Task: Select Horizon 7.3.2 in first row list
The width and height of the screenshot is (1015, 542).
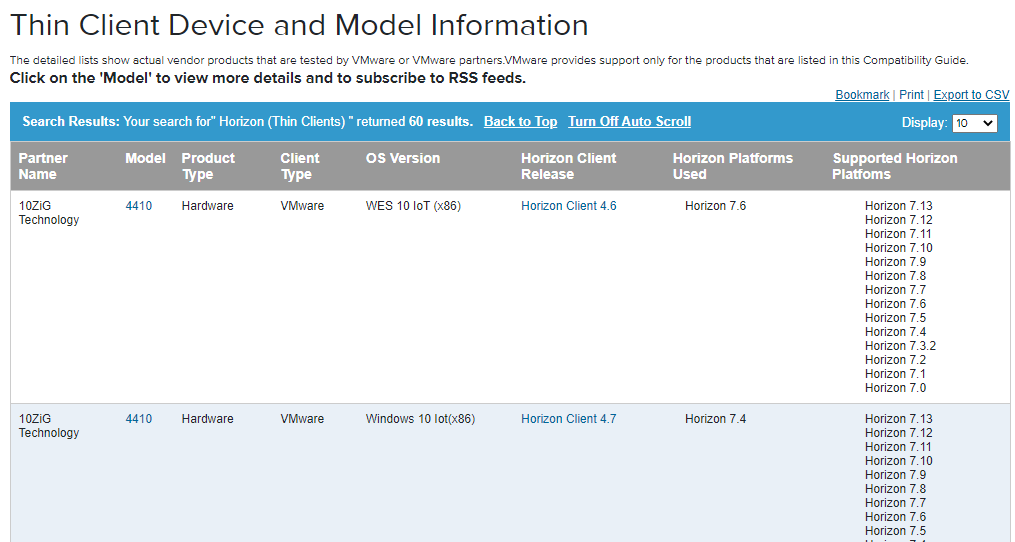Action: pyautogui.click(x=900, y=346)
